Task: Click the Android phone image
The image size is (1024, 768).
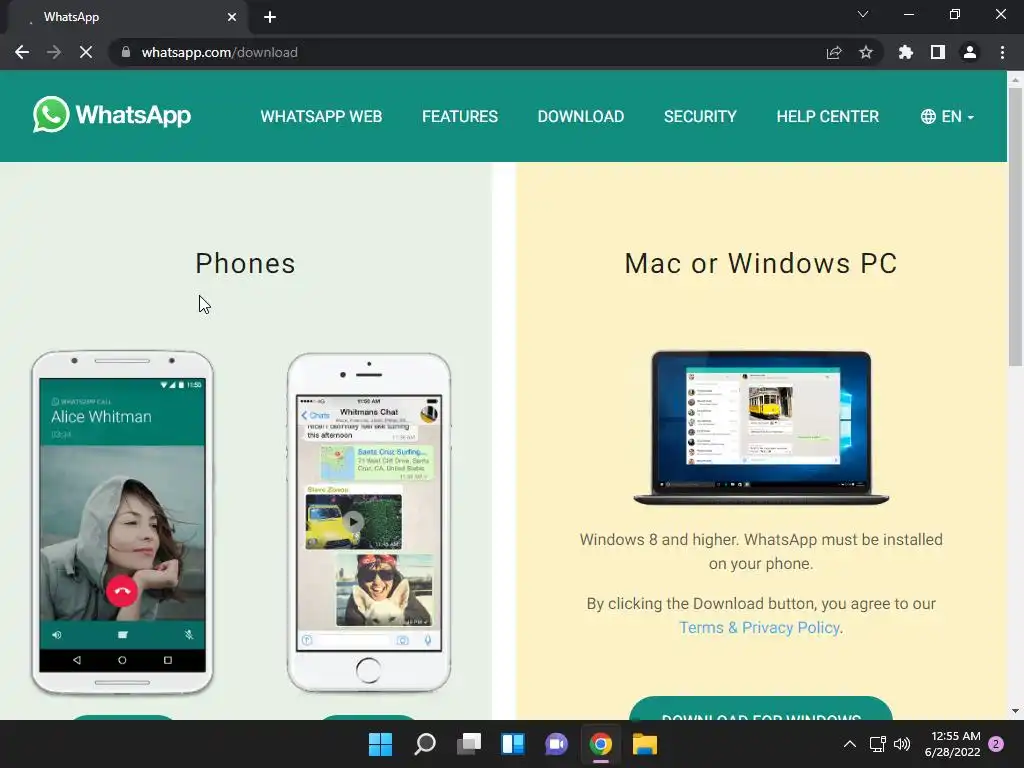Action: 122,522
